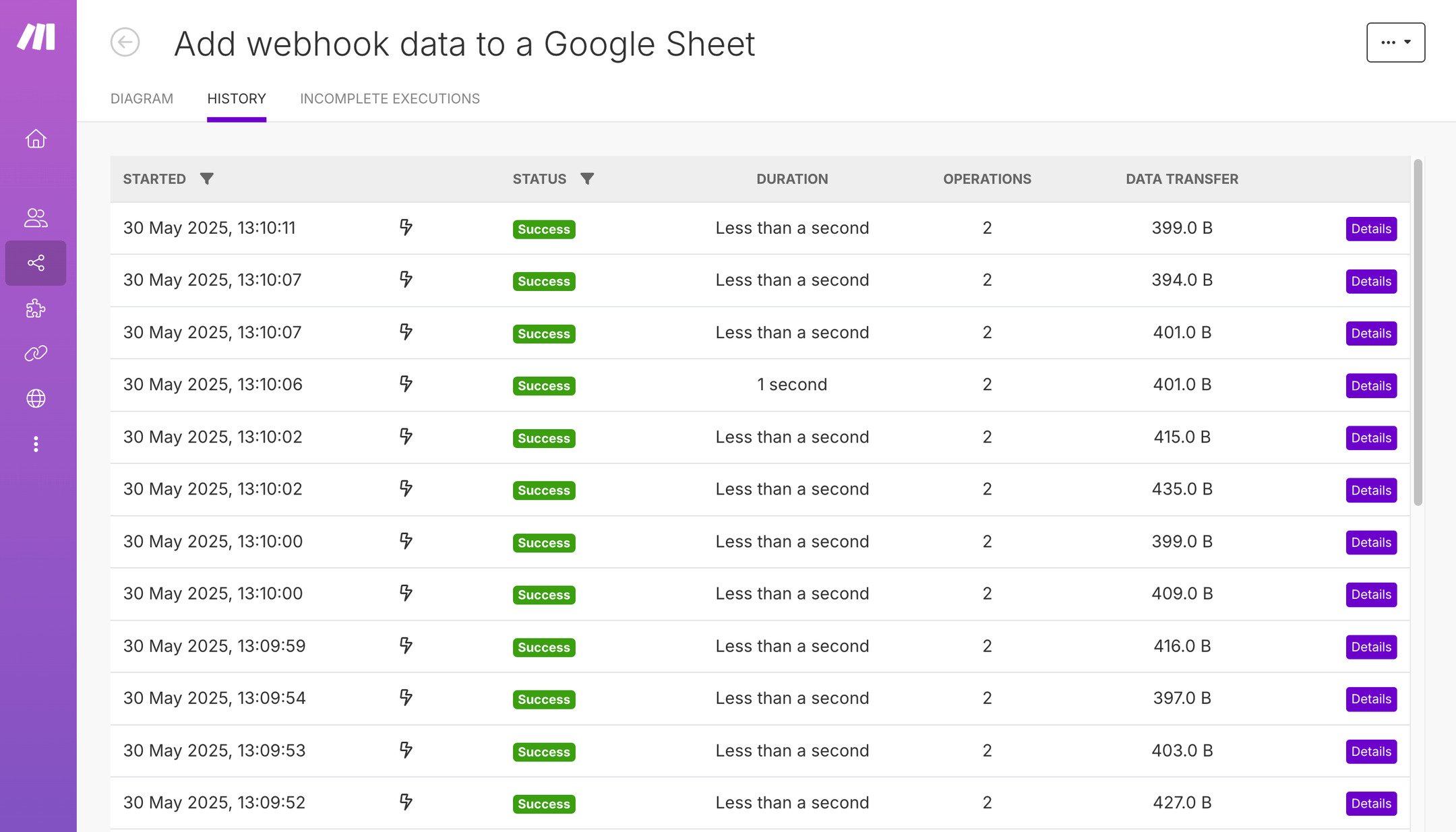Open the STARTED column filter

(x=208, y=179)
